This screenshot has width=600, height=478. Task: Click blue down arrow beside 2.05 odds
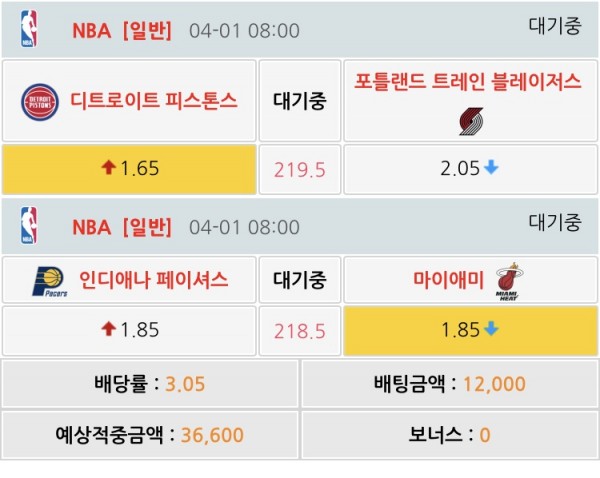click(491, 168)
